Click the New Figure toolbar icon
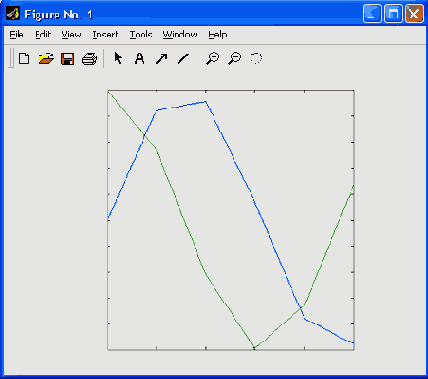Image resolution: width=428 pixels, height=379 pixels. tap(24, 59)
